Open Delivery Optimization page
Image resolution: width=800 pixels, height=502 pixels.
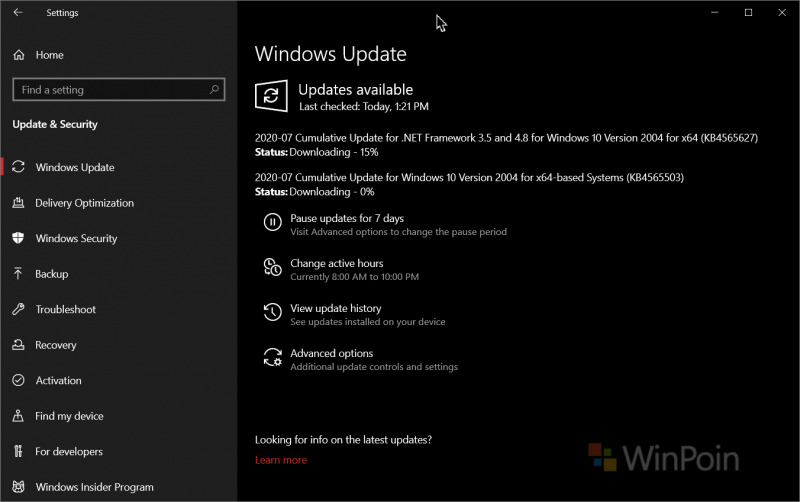pyautogui.click(x=85, y=203)
